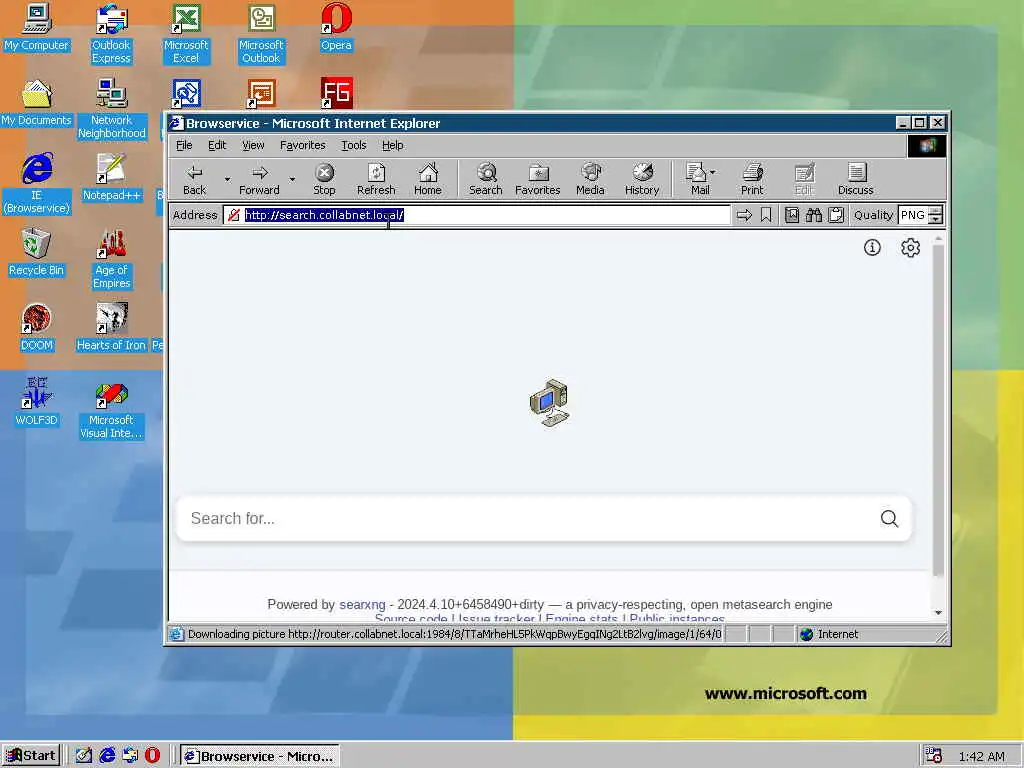Image resolution: width=1024 pixels, height=768 pixels.
Task: Click the scrollbar down arrow in browser
Action: click(938, 613)
